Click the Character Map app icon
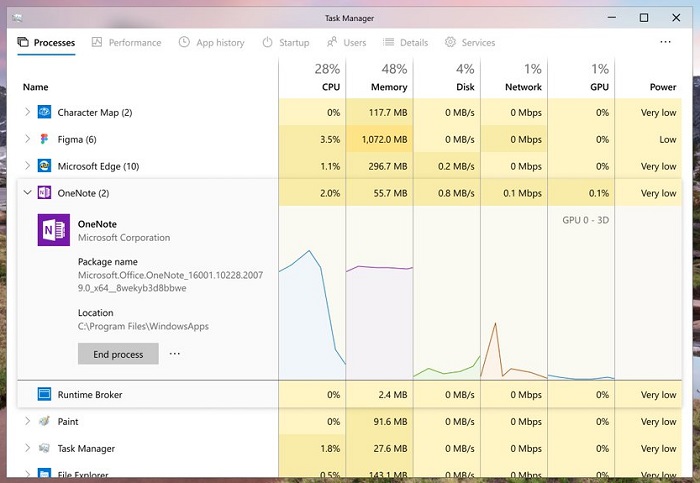 44,112
